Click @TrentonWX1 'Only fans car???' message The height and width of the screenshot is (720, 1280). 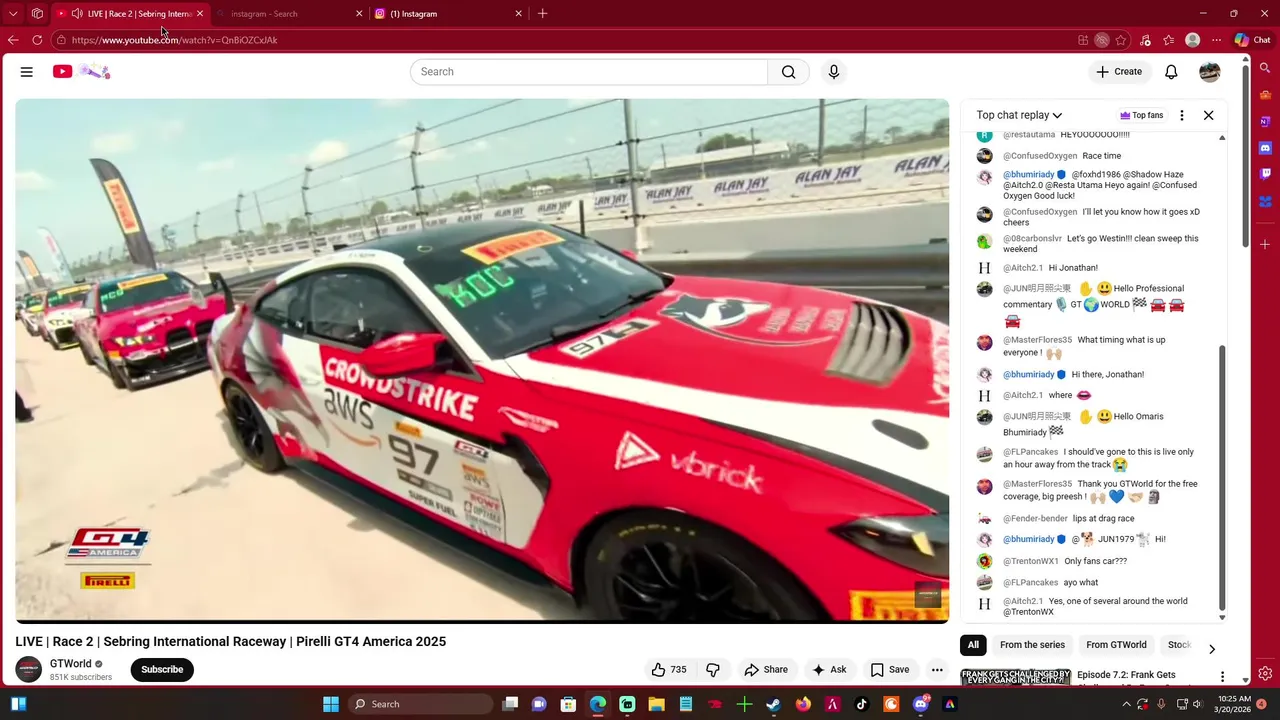point(1095,561)
